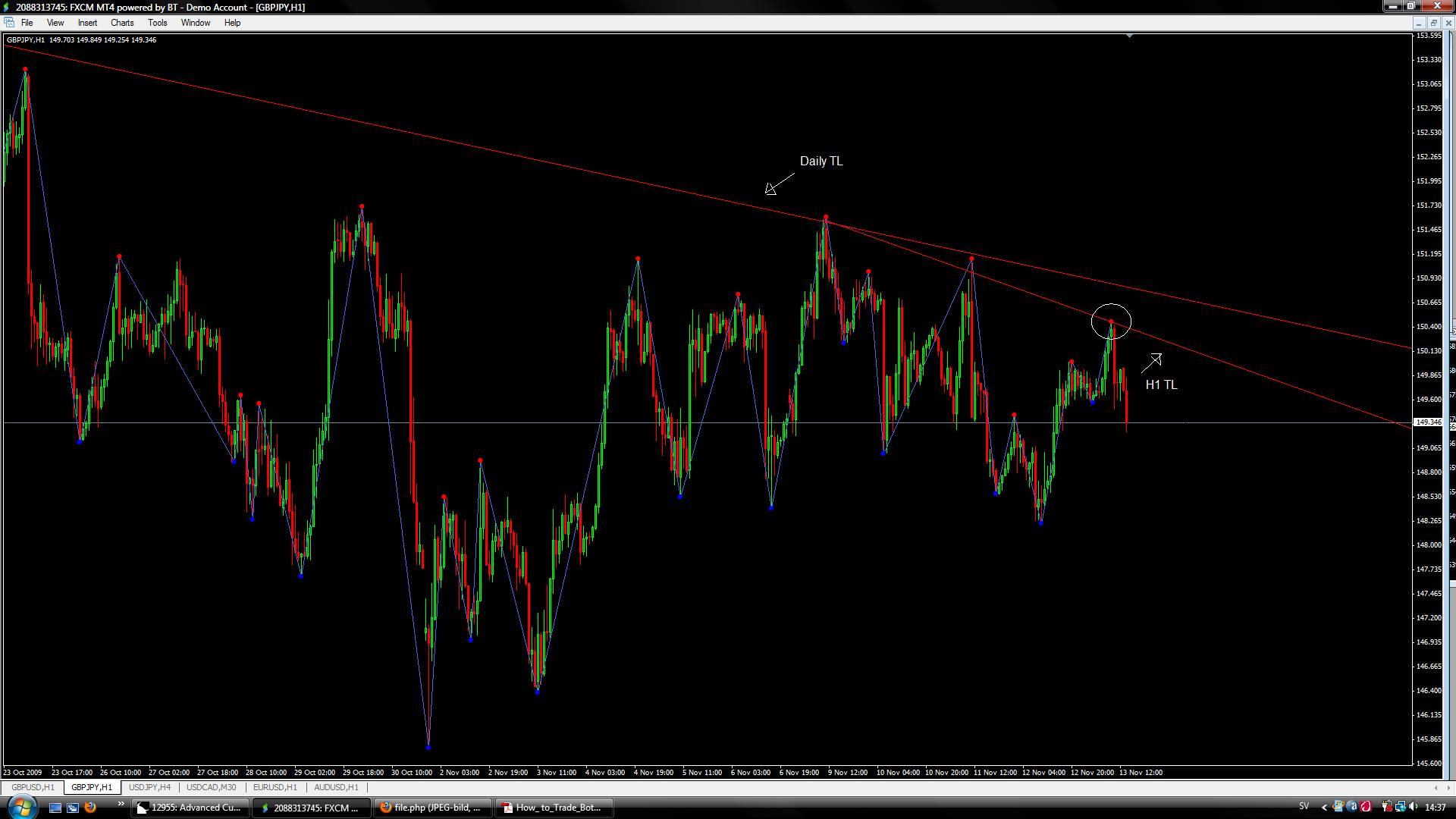Switch to file.php Firefox taskbar button
The width and height of the screenshot is (1456, 819).
pos(432,808)
